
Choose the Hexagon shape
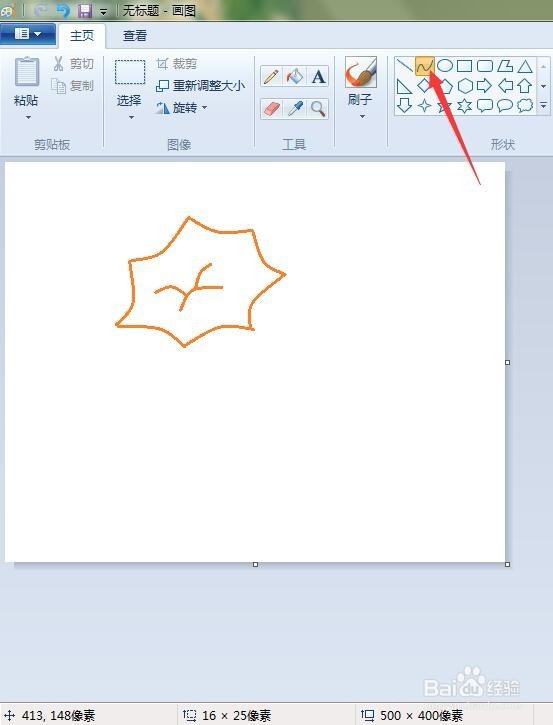click(x=465, y=86)
